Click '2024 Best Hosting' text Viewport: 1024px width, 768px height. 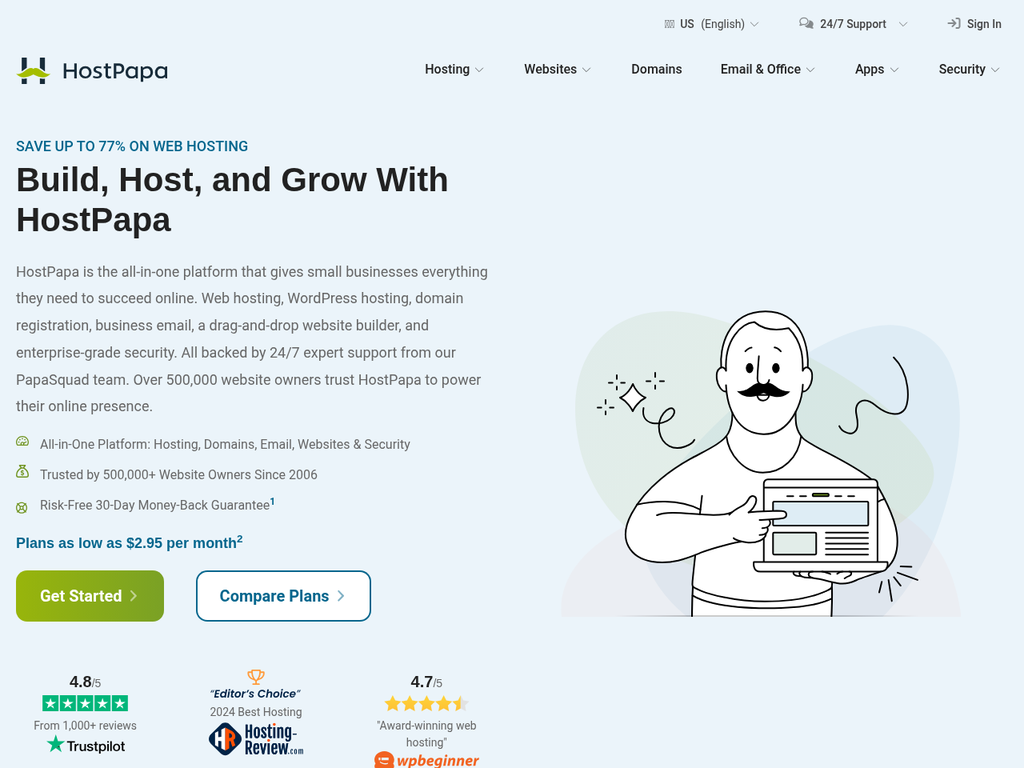tap(256, 712)
